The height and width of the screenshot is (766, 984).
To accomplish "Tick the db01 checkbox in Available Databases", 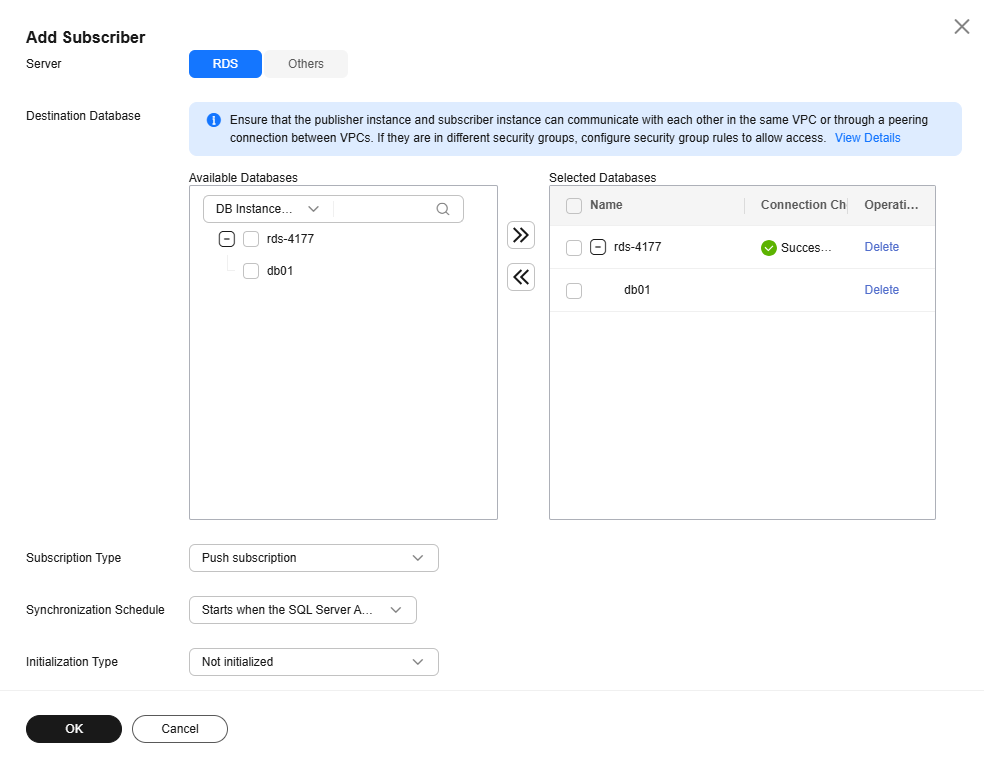I will pyautogui.click(x=250, y=271).
